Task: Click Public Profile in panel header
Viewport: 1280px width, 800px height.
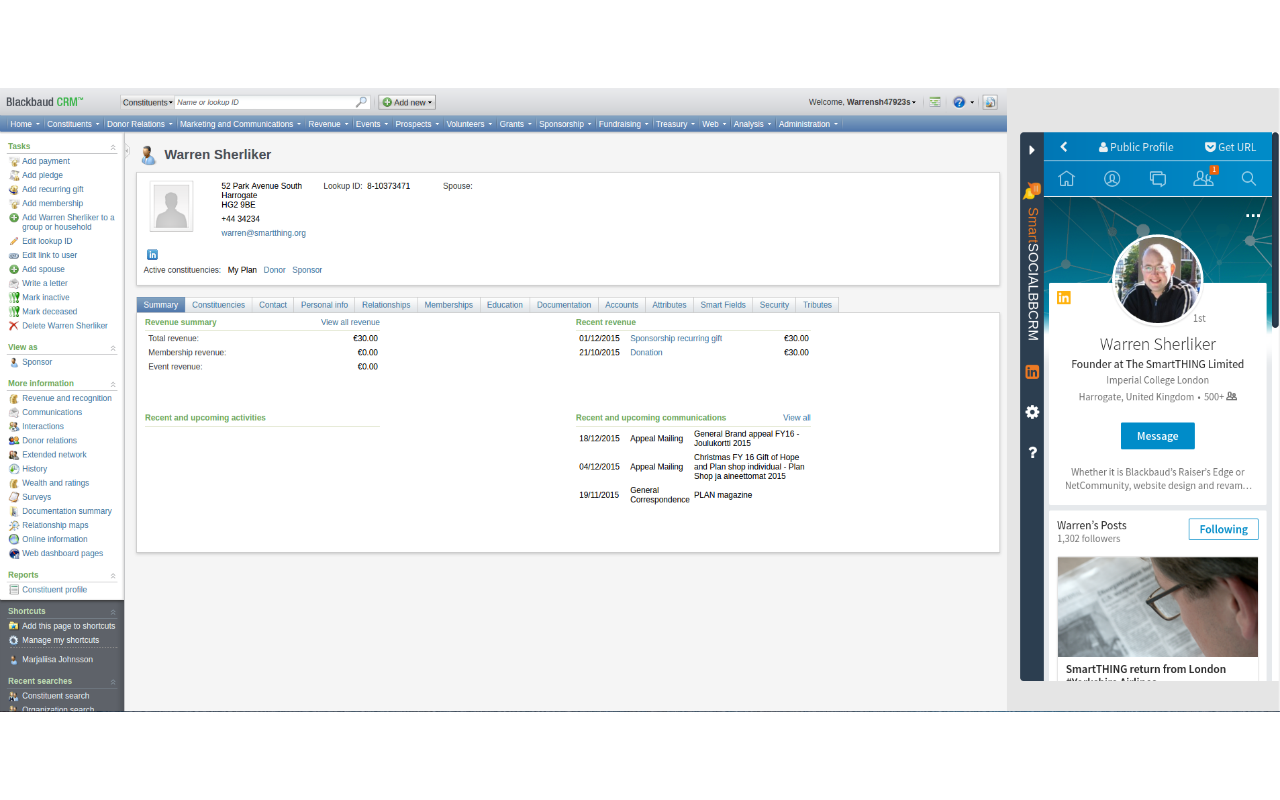Action: click(x=1136, y=147)
